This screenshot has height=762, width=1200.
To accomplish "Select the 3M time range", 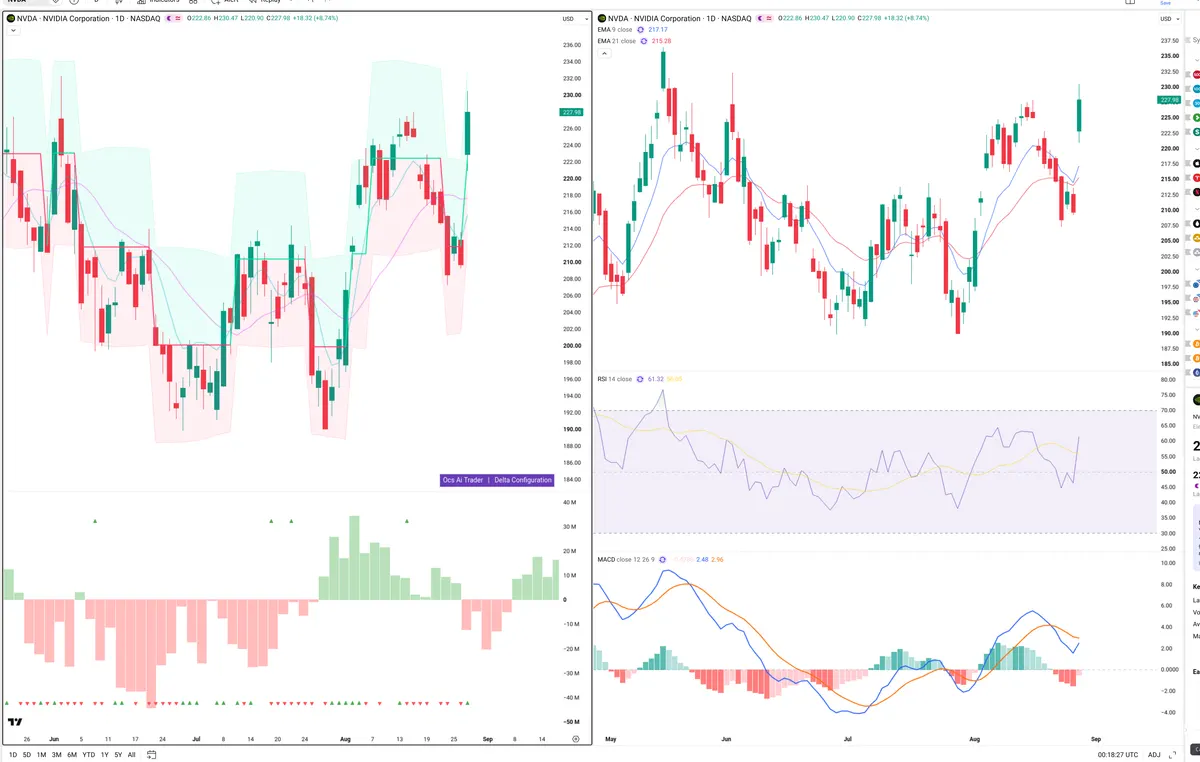I will pyautogui.click(x=56, y=755).
